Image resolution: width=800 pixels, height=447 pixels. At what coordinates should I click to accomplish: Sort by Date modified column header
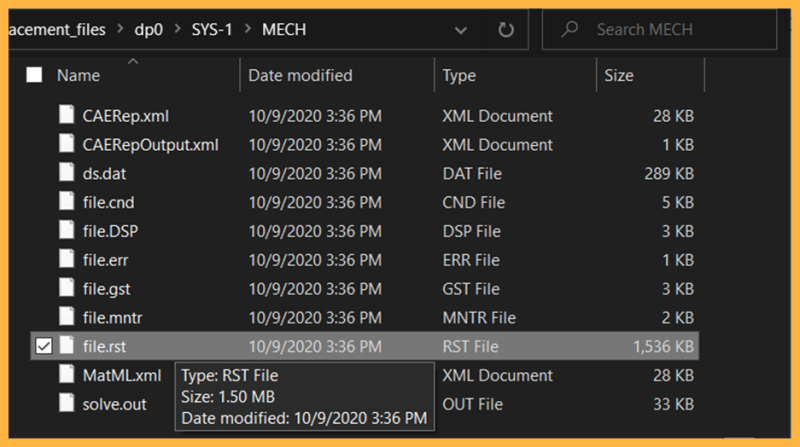[300, 75]
